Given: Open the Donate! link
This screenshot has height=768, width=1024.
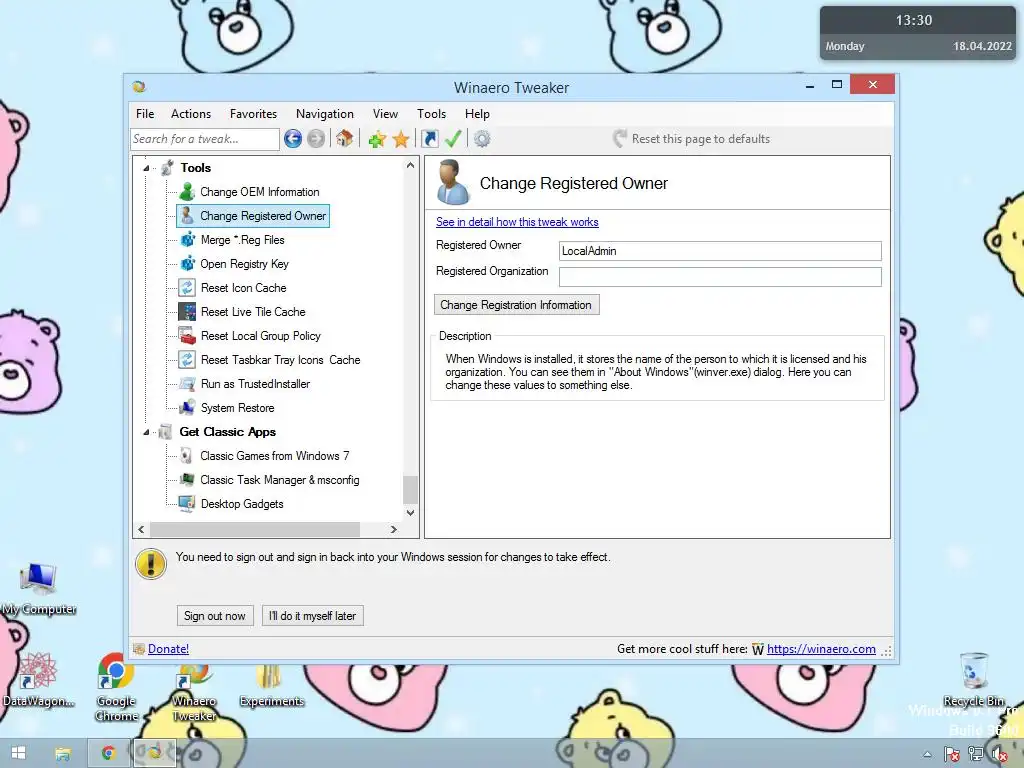Looking at the screenshot, I should [168, 648].
